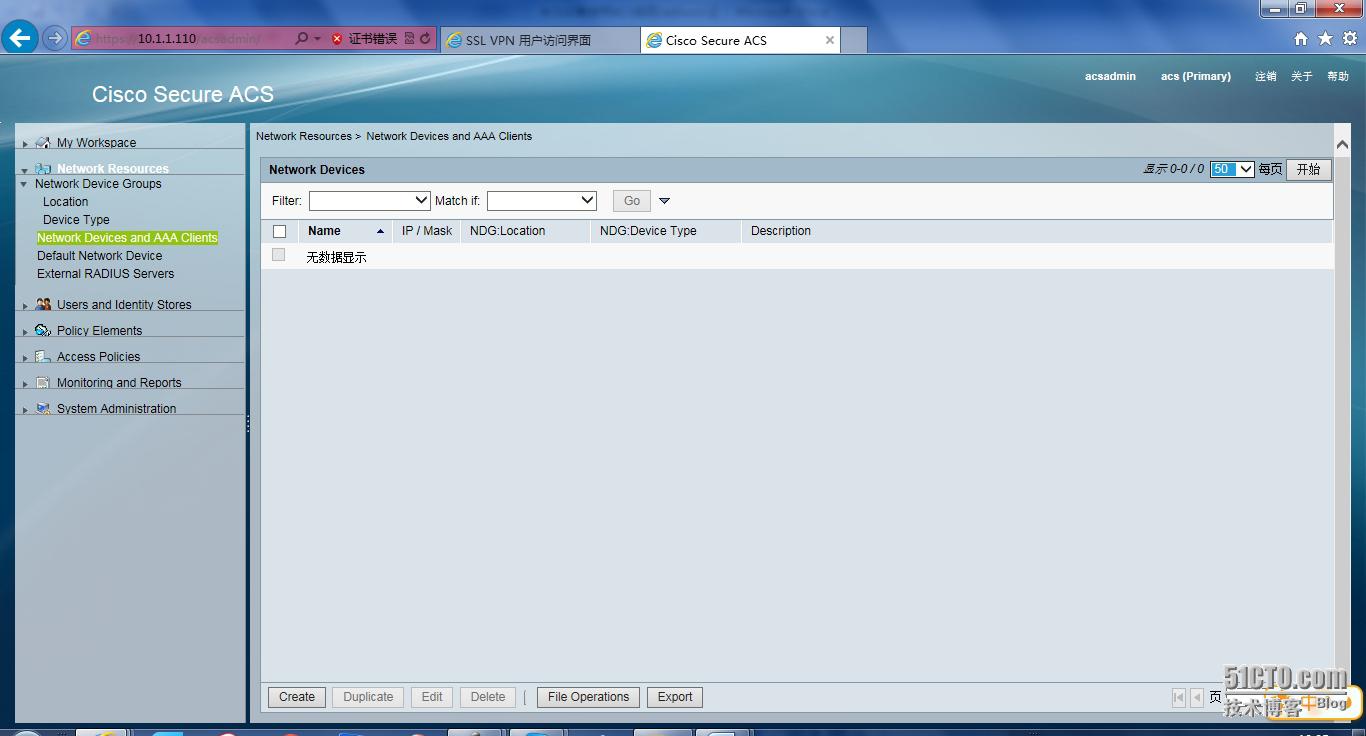Screen dimensions: 1366x736
Task: Select Network Devices and AAA Clients
Action: (x=127, y=238)
